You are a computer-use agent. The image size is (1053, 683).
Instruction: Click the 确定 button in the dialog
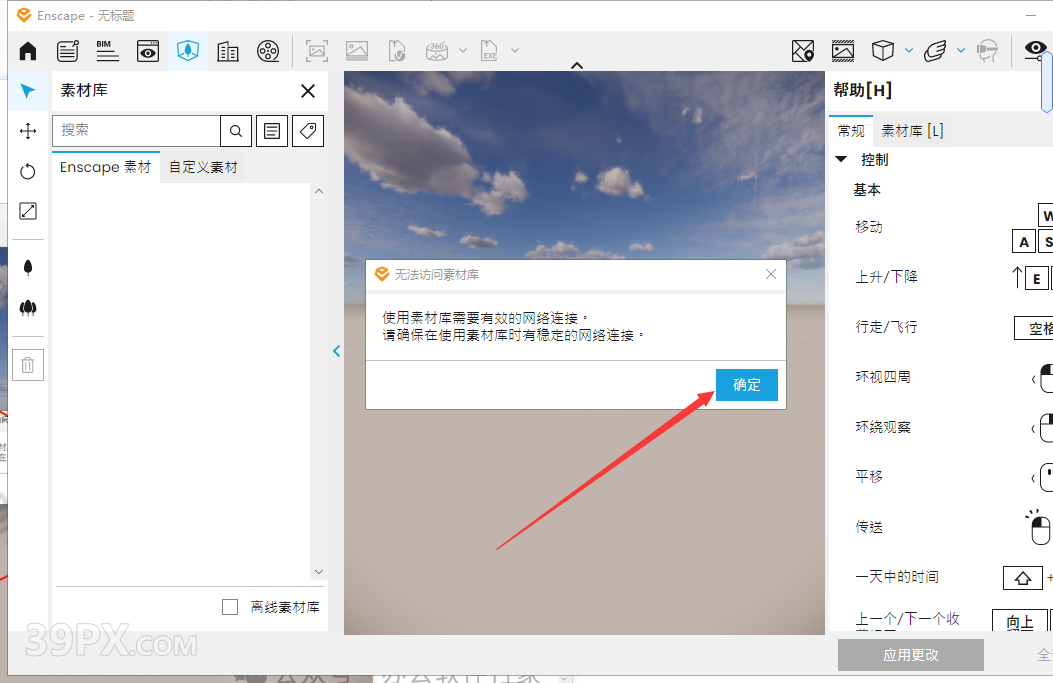click(746, 385)
